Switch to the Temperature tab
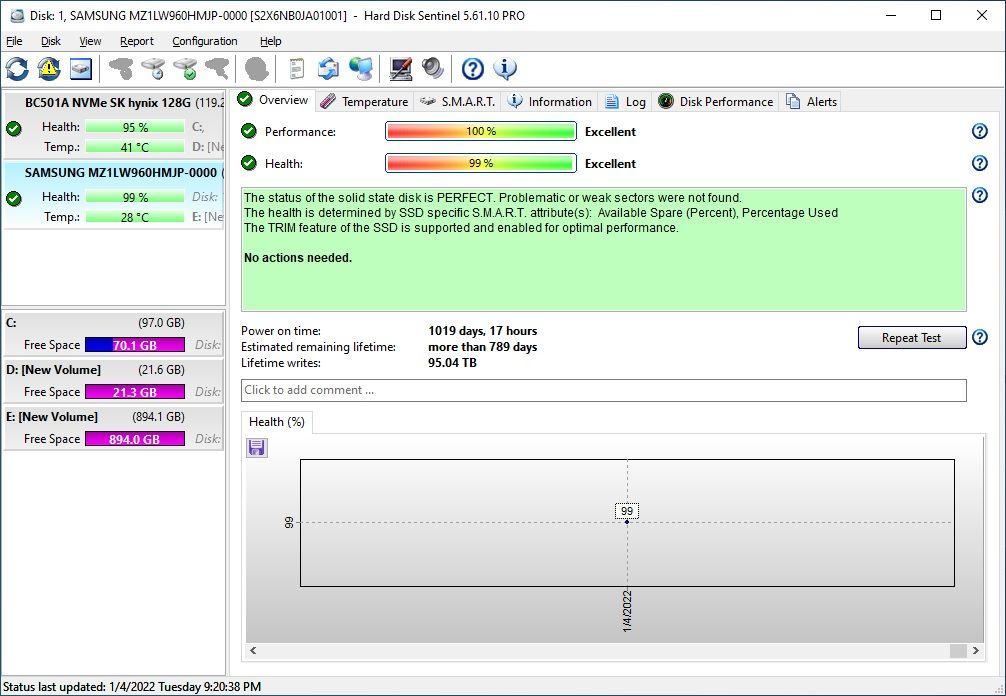Viewport: 1006px width, 696px height. (x=364, y=101)
